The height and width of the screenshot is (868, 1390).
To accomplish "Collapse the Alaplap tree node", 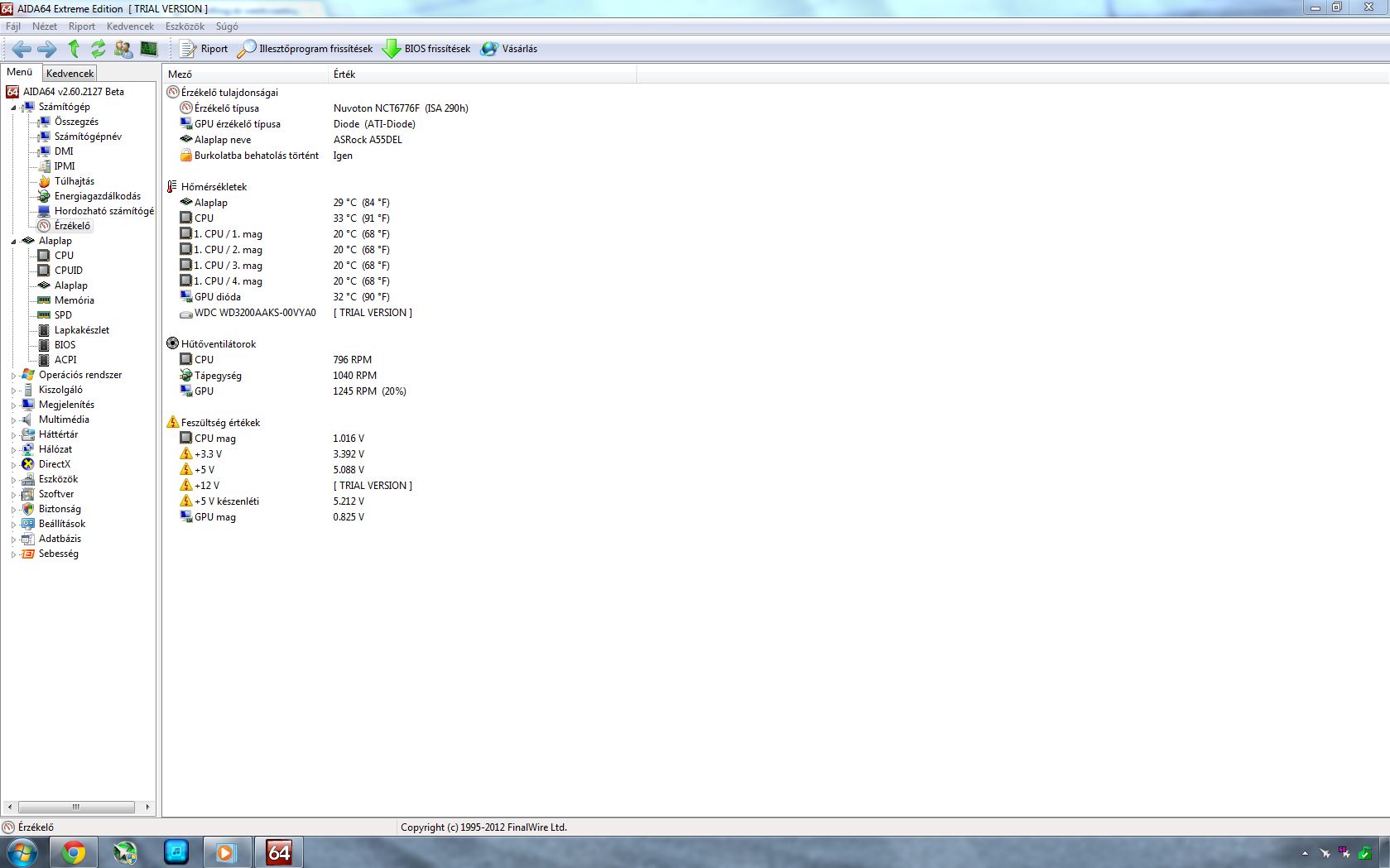I will pos(13,242).
